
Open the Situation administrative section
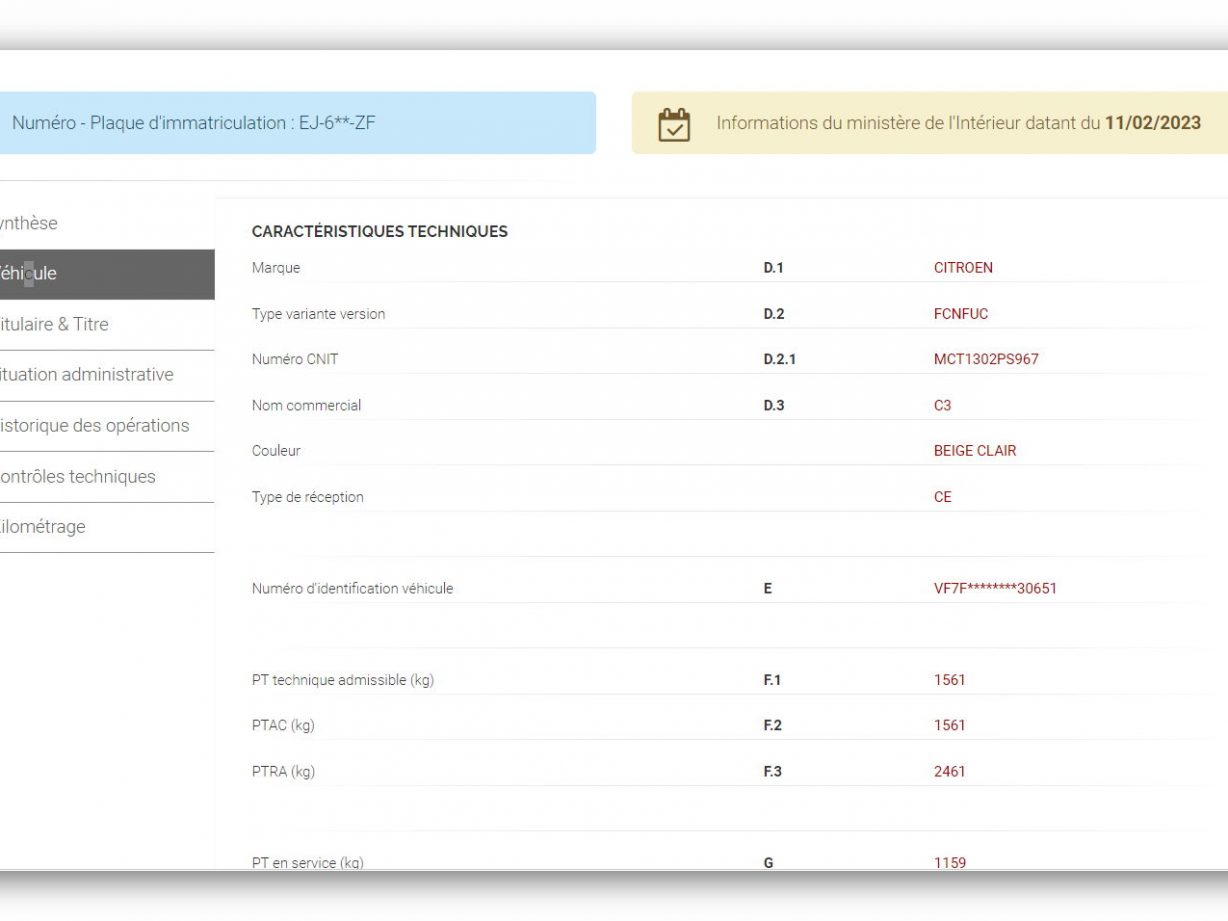pos(88,375)
